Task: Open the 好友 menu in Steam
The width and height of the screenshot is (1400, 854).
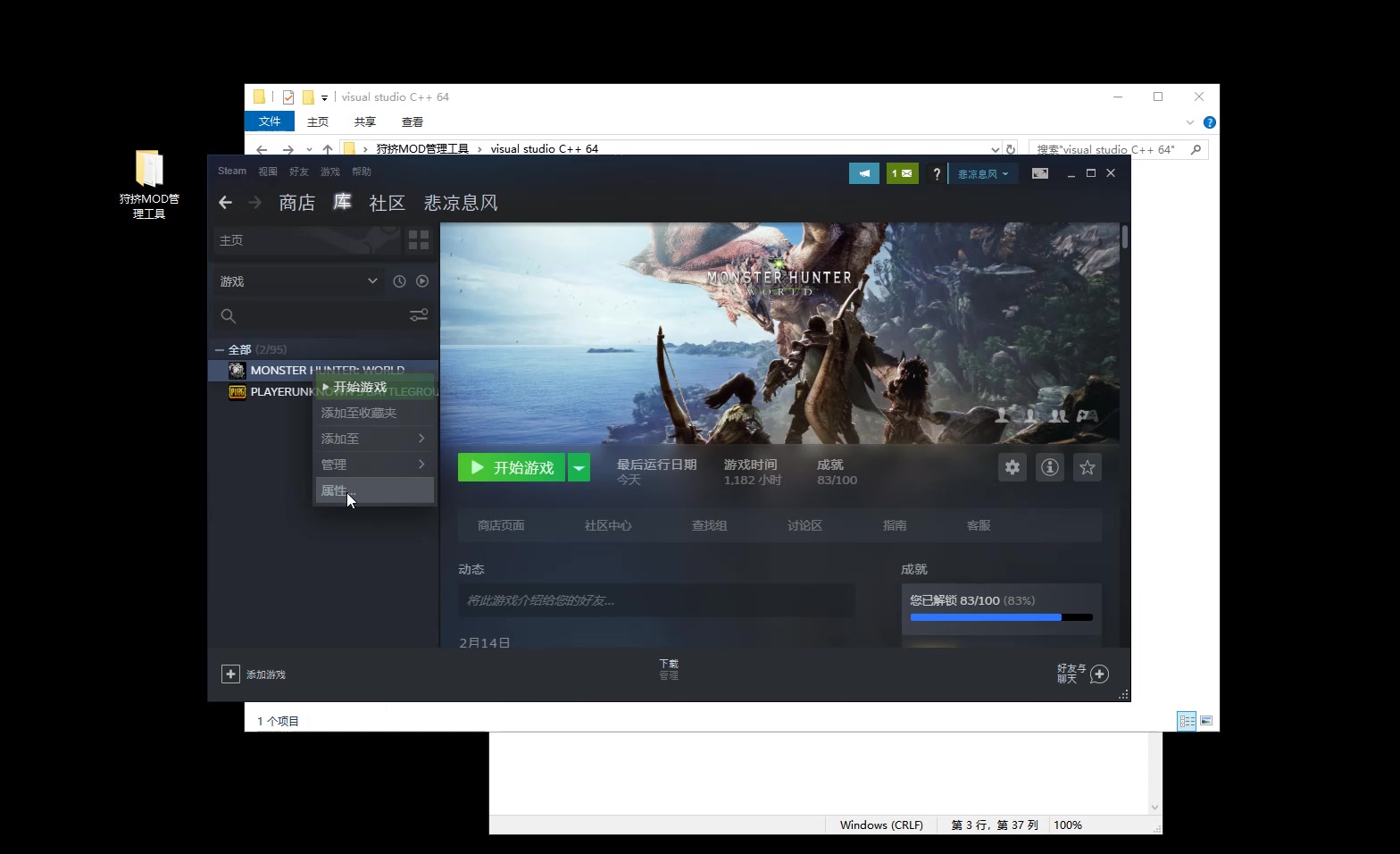Action: point(299,172)
